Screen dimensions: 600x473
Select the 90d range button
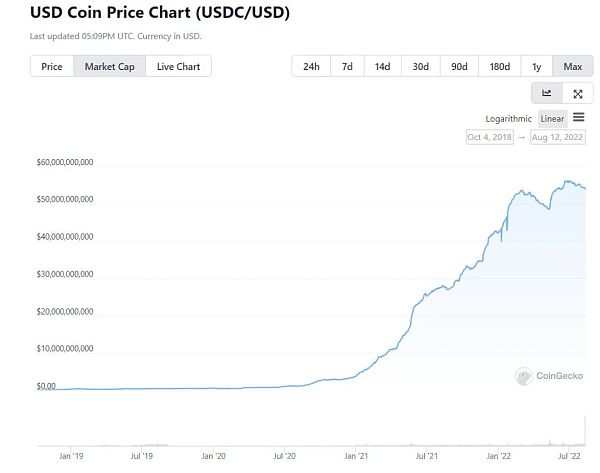point(459,67)
